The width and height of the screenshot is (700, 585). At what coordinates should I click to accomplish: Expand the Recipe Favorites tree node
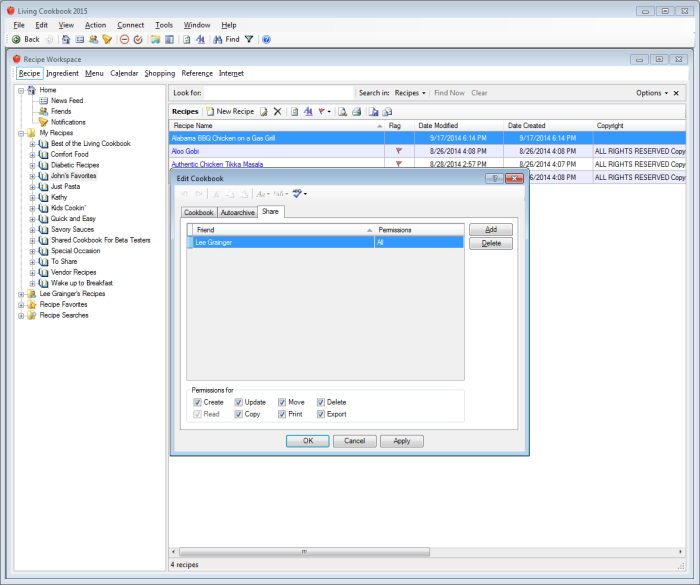click(21, 305)
